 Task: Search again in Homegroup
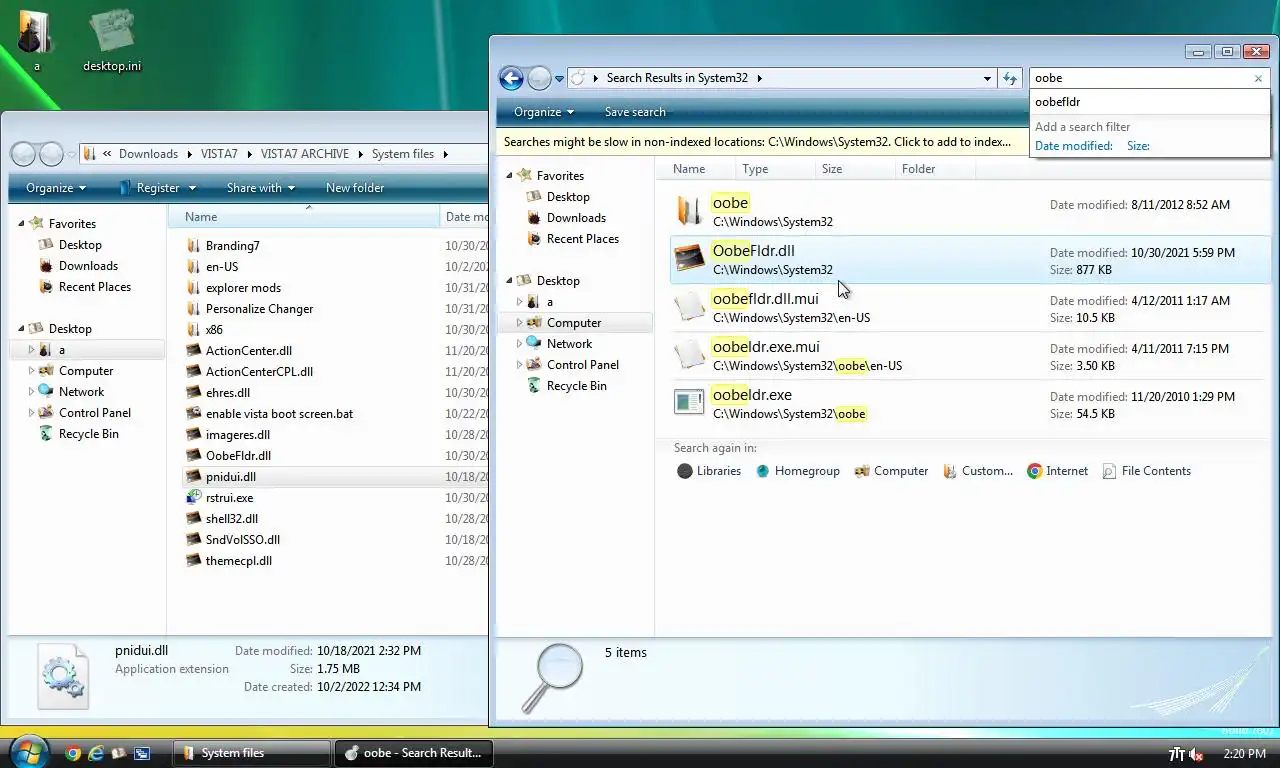tap(797, 471)
